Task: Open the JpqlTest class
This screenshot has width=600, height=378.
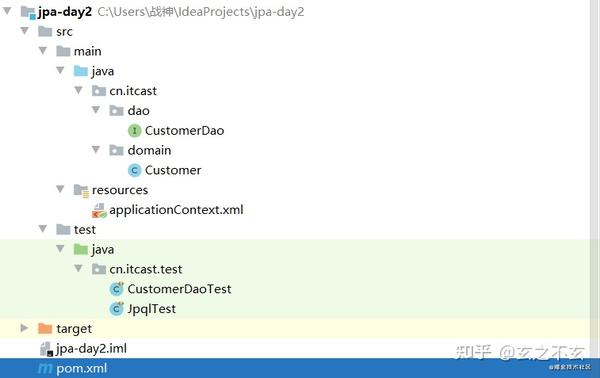Action: (x=152, y=309)
